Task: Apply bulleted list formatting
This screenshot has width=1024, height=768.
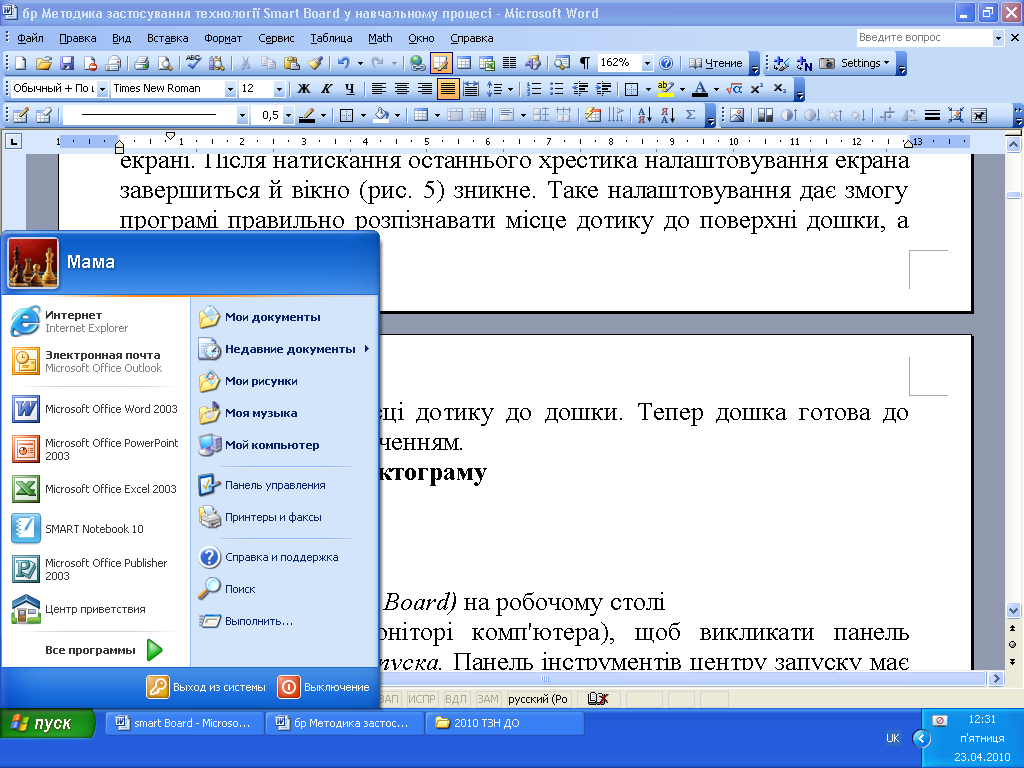Action: point(556,88)
